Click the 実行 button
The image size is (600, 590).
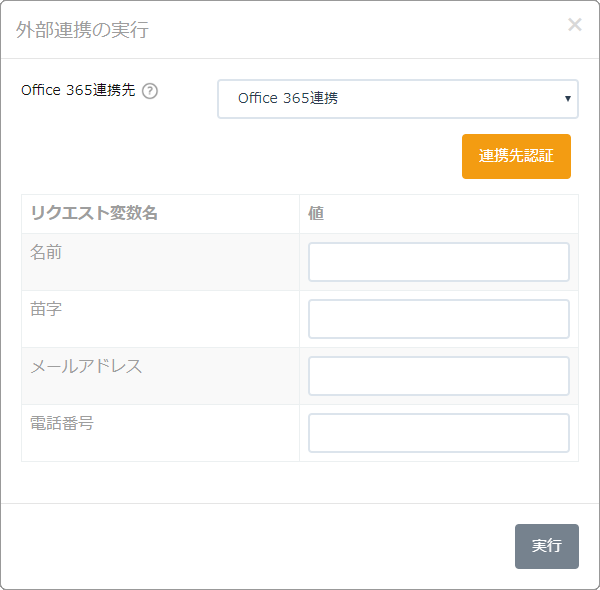pyautogui.click(x=546, y=546)
